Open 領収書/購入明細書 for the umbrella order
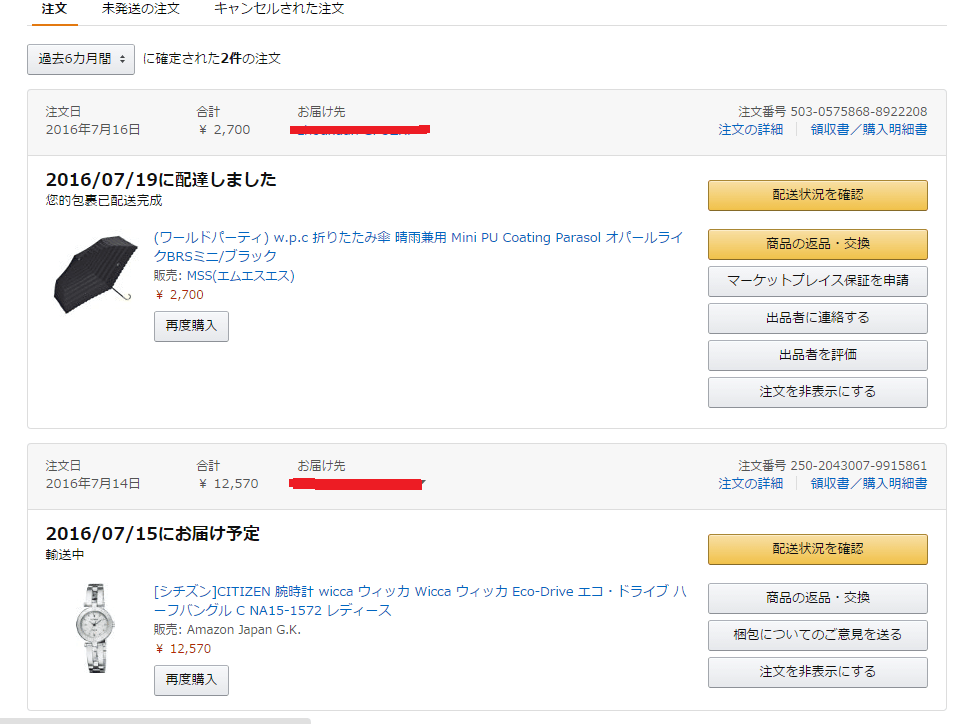This screenshot has height=724, width=970. (x=868, y=130)
